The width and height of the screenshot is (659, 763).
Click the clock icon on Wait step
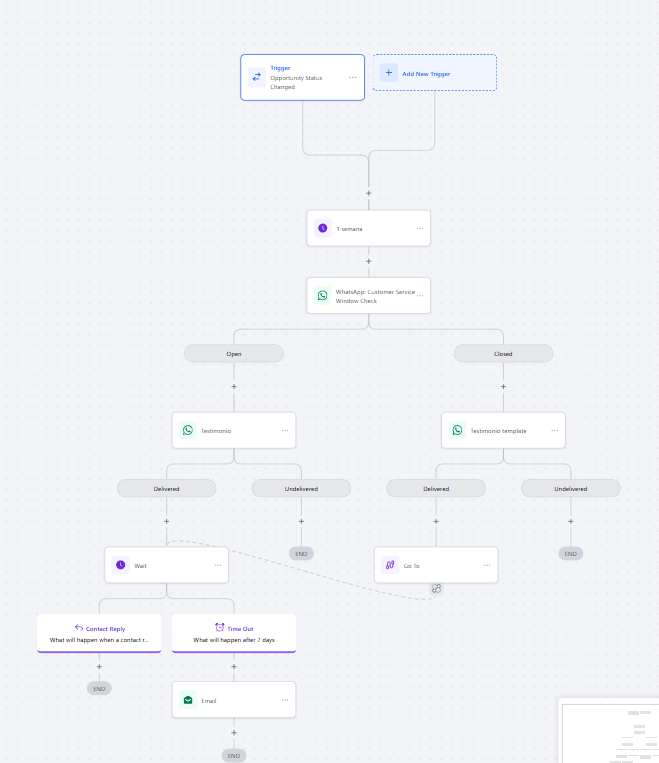point(120,565)
